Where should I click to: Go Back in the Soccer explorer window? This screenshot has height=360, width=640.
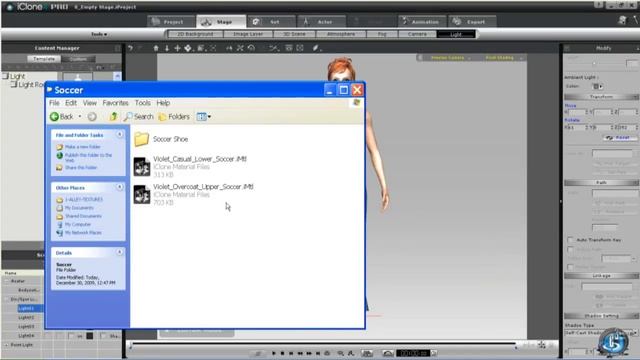[x=62, y=117]
